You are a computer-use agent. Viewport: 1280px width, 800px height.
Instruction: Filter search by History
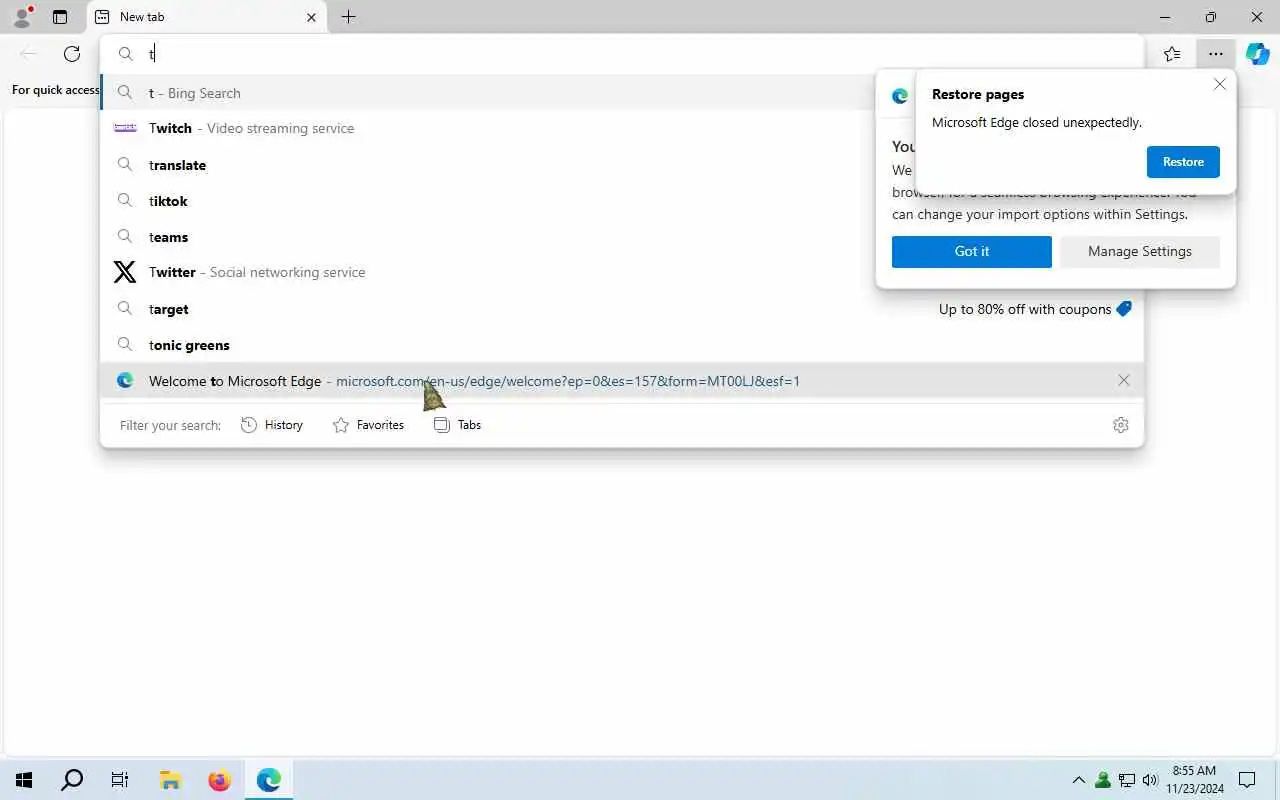pos(272,425)
